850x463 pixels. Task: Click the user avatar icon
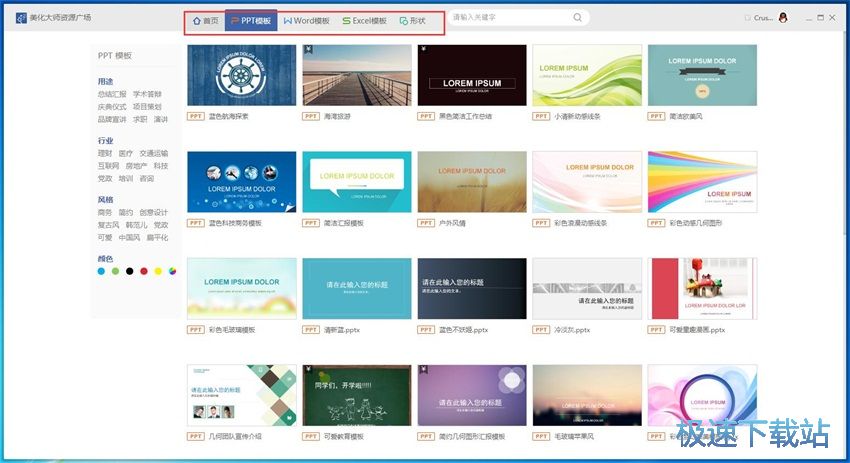click(x=783, y=17)
